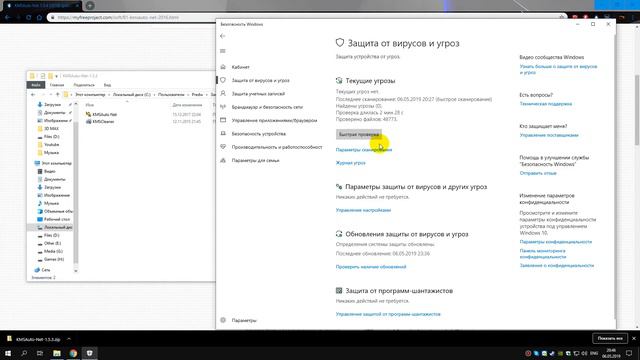Open Chrome from the taskbar
This screenshot has height=360, width=640.
[73, 353]
